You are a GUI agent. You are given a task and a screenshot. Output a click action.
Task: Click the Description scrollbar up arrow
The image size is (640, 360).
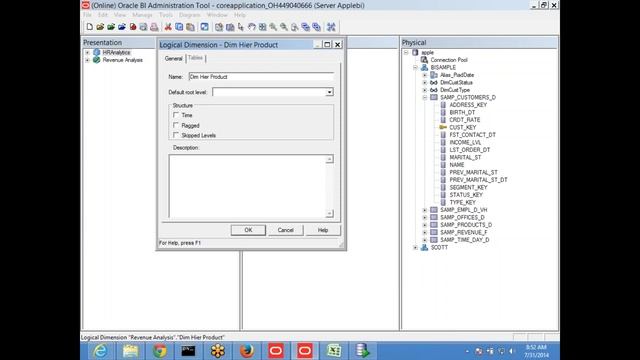pyautogui.click(x=329, y=159)
